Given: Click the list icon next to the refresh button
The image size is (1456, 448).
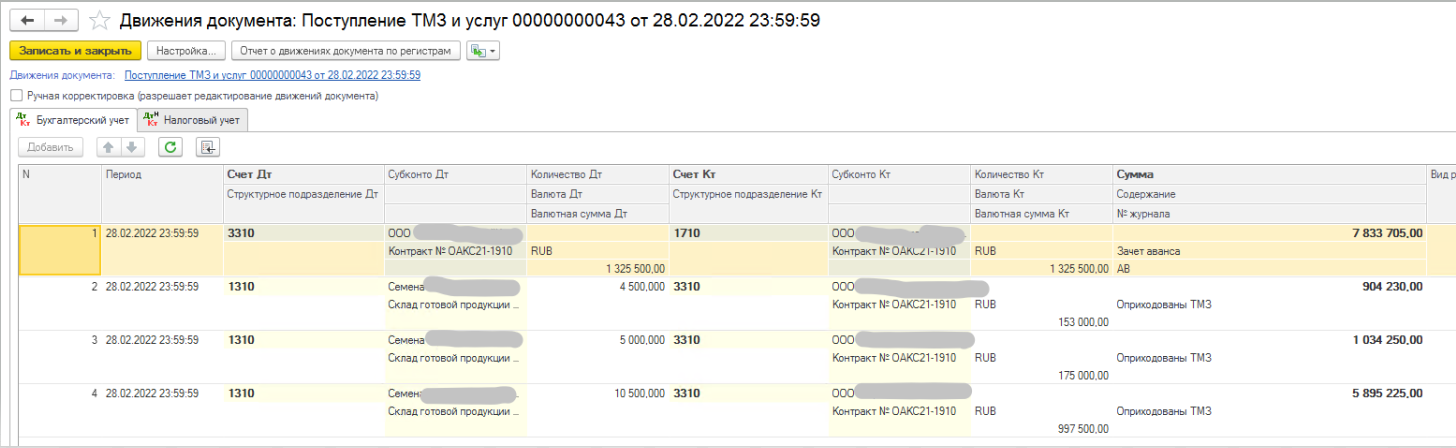Looking at the screenshot, I should [x=208, y=148].
